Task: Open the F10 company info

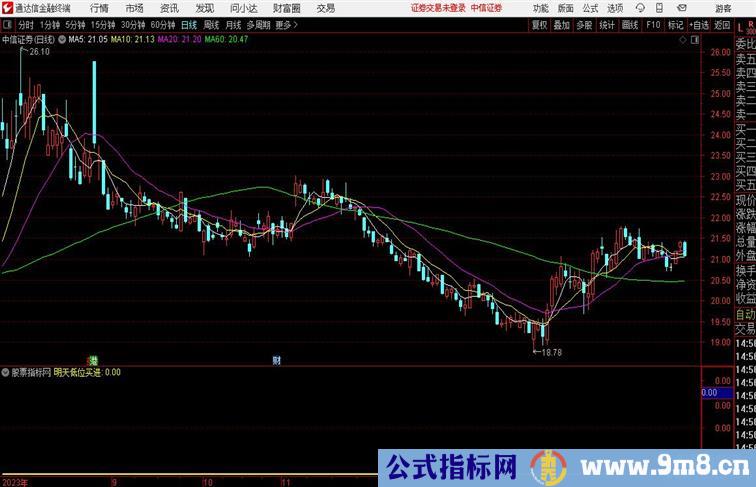Action: [x=653, y=25]
